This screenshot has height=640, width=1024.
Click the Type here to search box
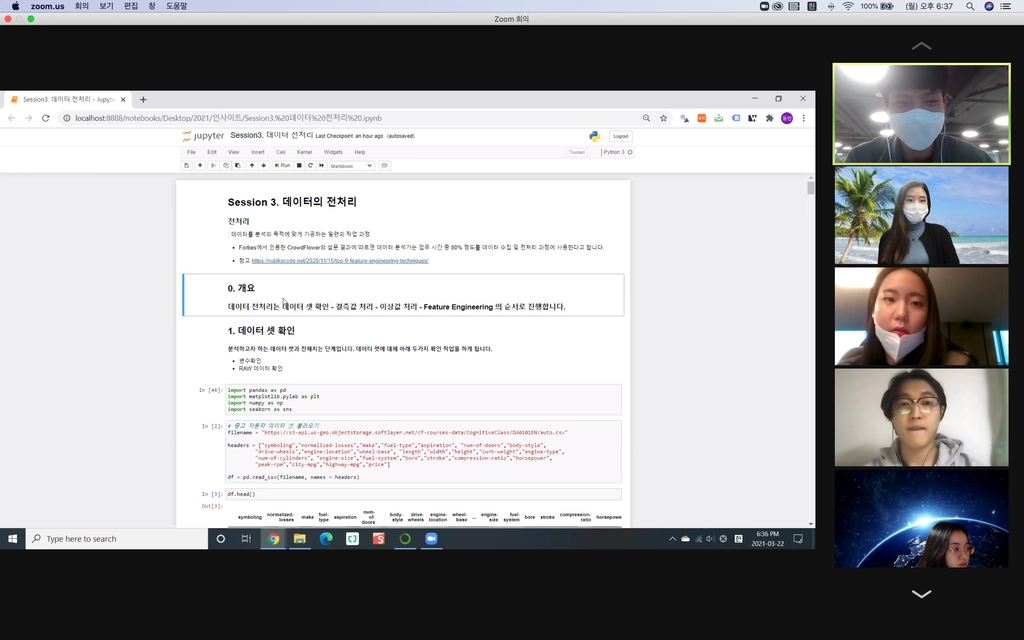[117, 539]
